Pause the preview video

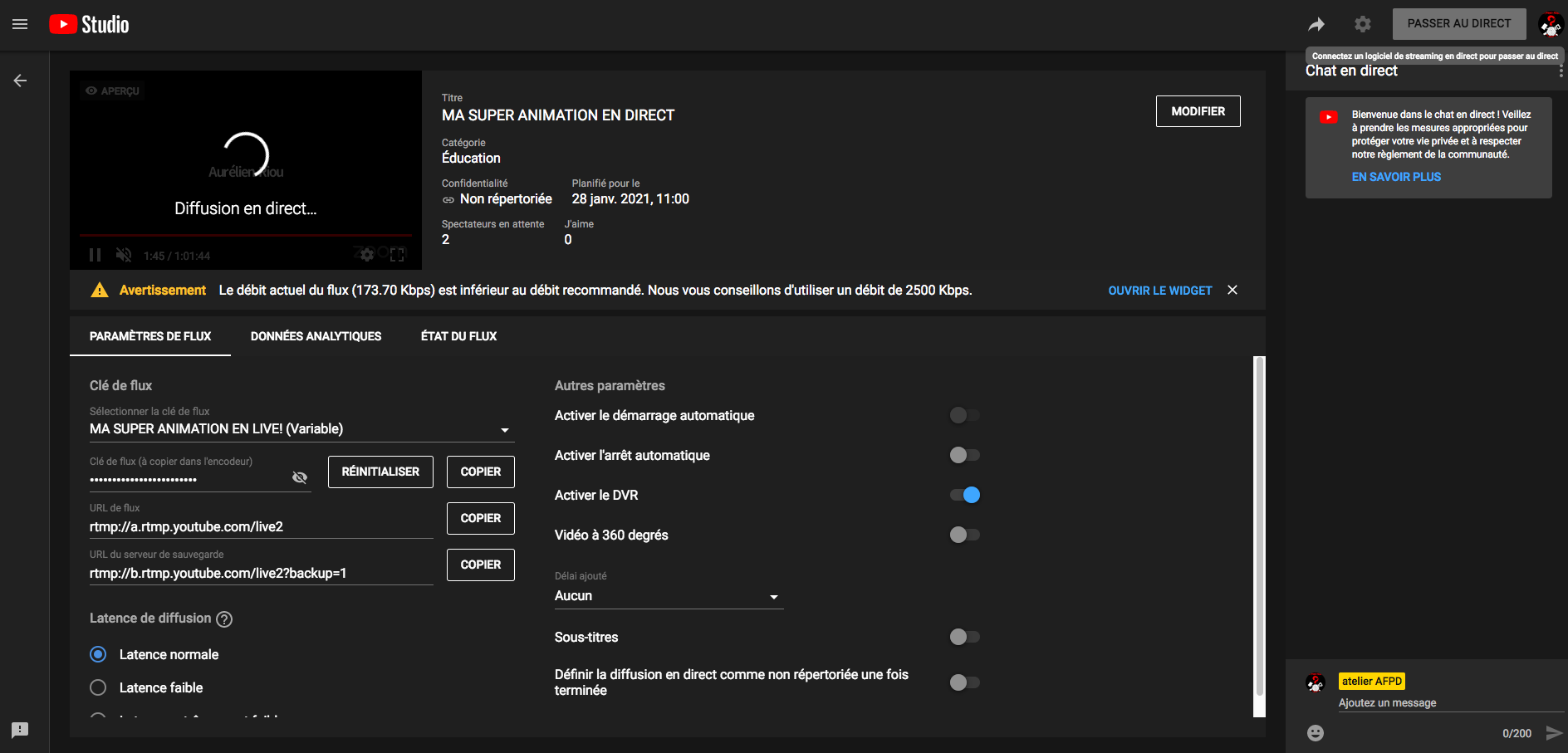point(95,255)
